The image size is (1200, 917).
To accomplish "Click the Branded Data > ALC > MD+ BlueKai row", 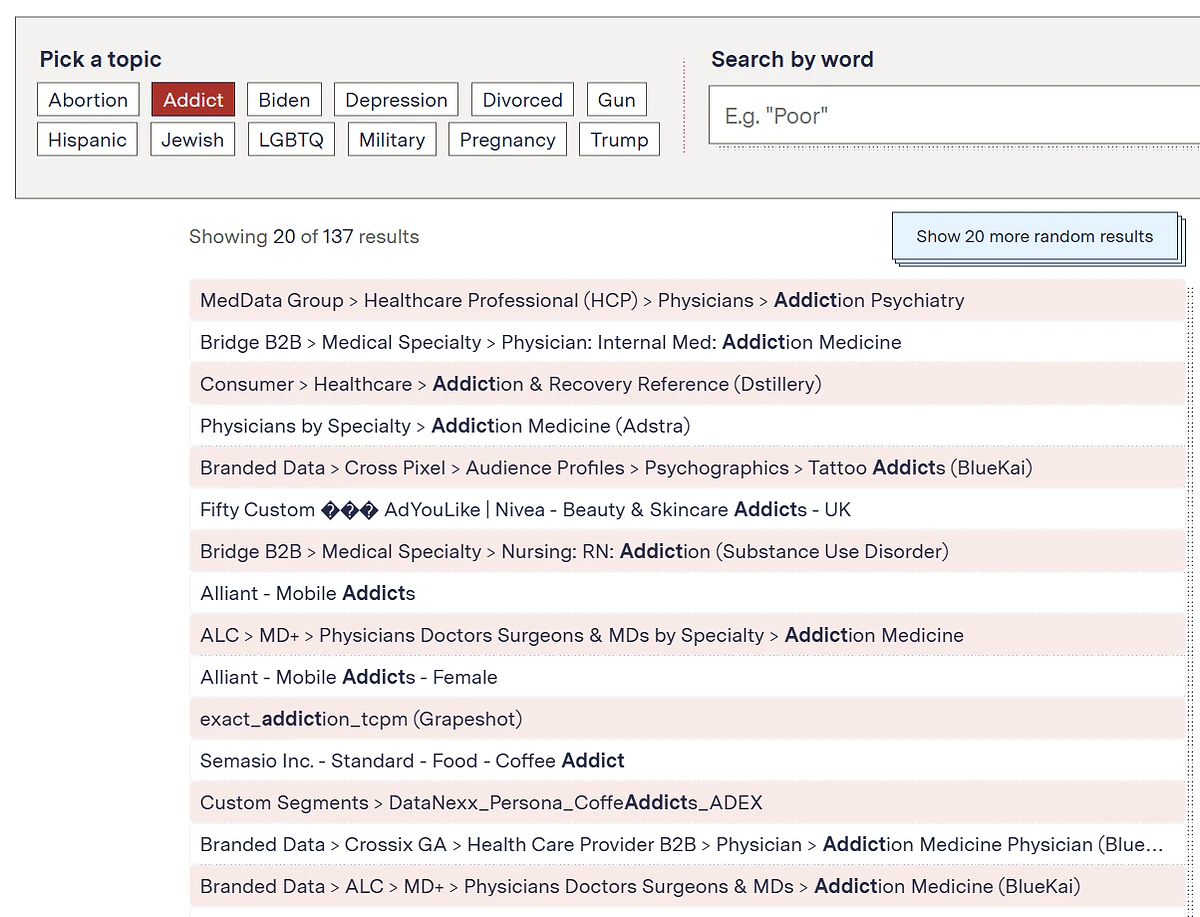I will 686,886.
